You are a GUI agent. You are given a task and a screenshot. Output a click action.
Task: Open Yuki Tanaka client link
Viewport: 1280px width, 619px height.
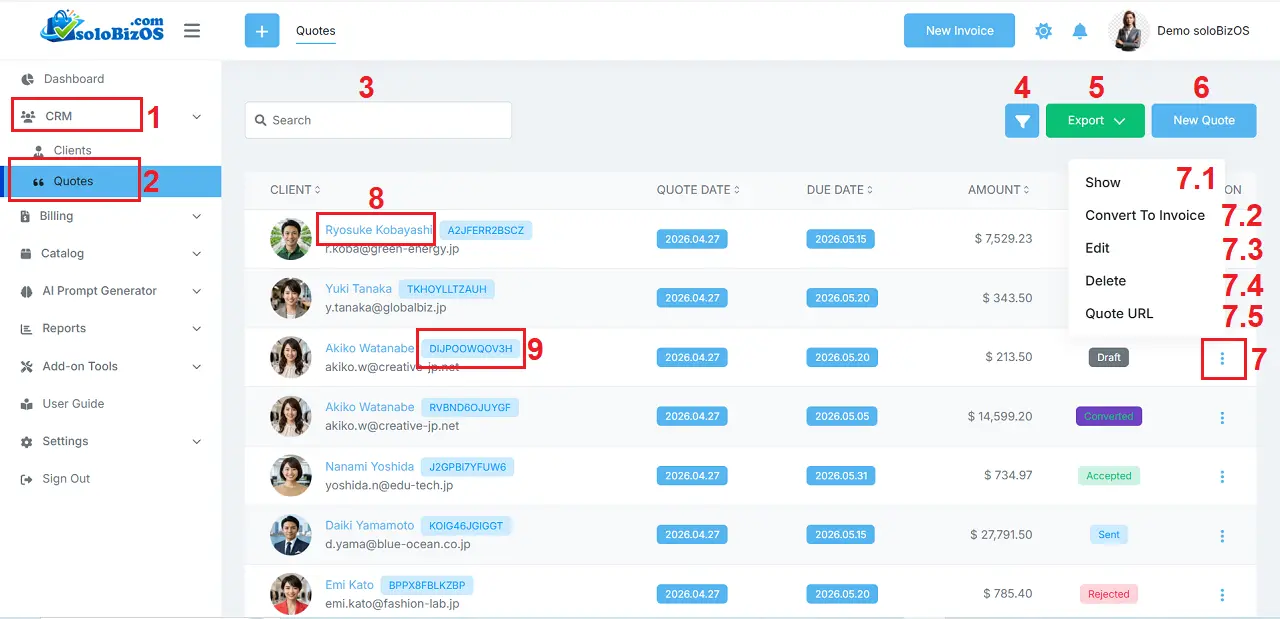click(x=358, y=289)
